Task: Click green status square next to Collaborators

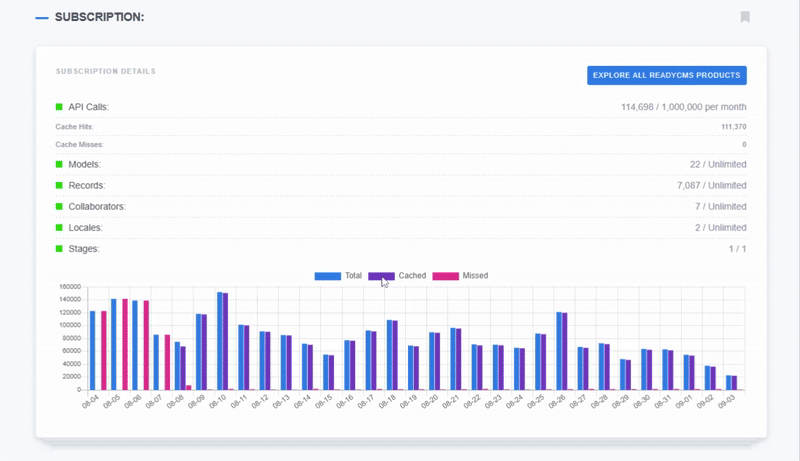Action: 60,206
